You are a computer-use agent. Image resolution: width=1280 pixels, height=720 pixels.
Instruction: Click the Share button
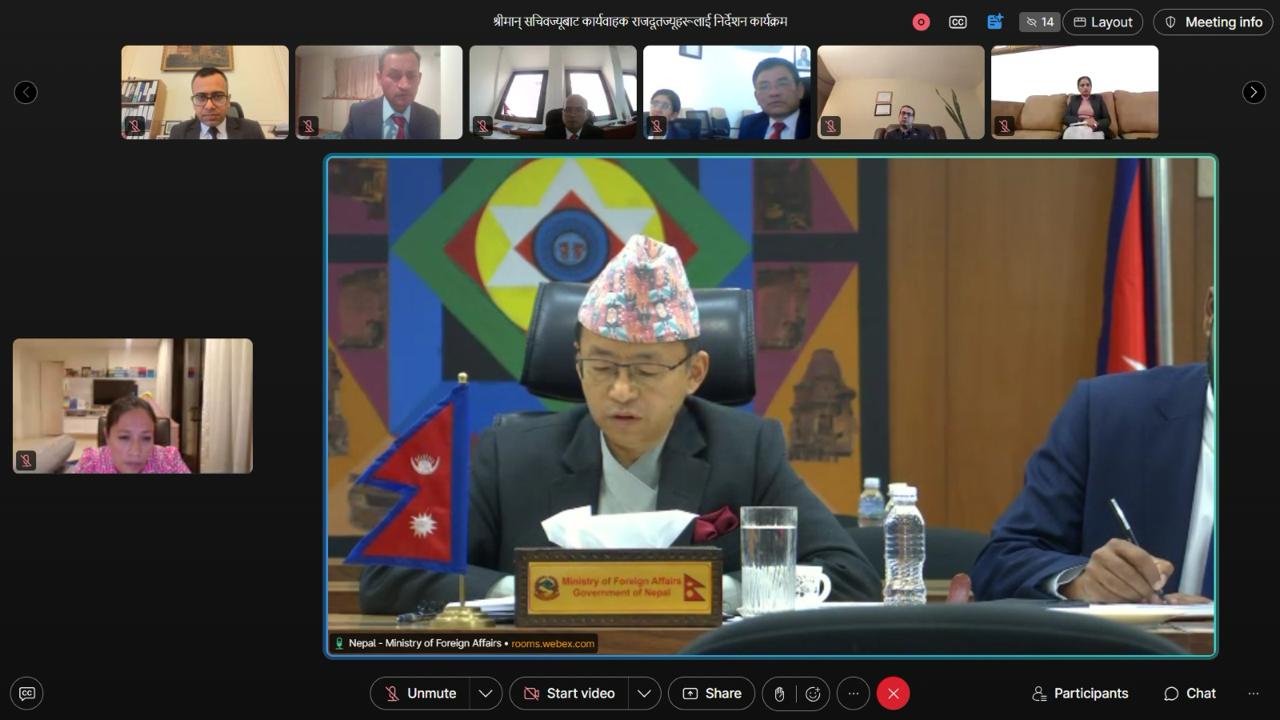(712, 693)
